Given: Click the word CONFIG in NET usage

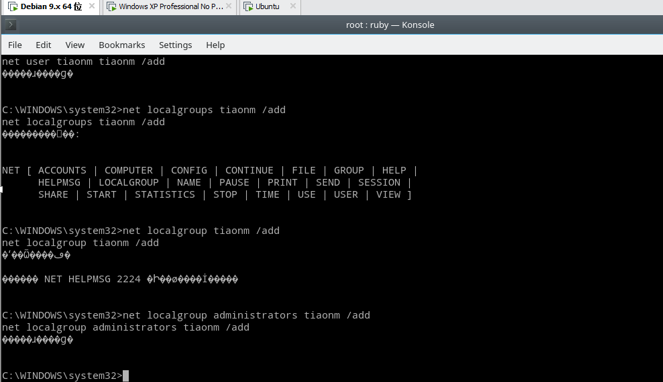Looking at the screenshot, I should point(189,170).
